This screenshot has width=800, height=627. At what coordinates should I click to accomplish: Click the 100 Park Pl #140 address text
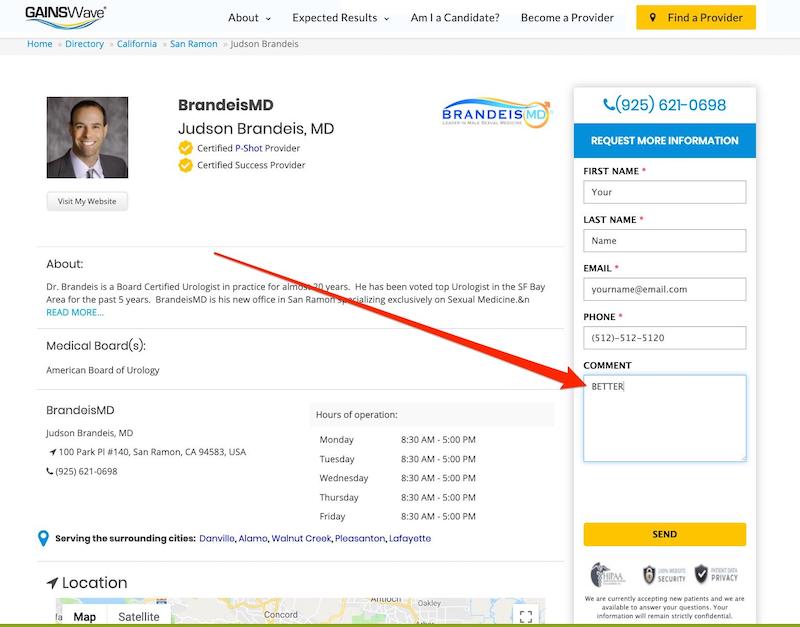152,452
